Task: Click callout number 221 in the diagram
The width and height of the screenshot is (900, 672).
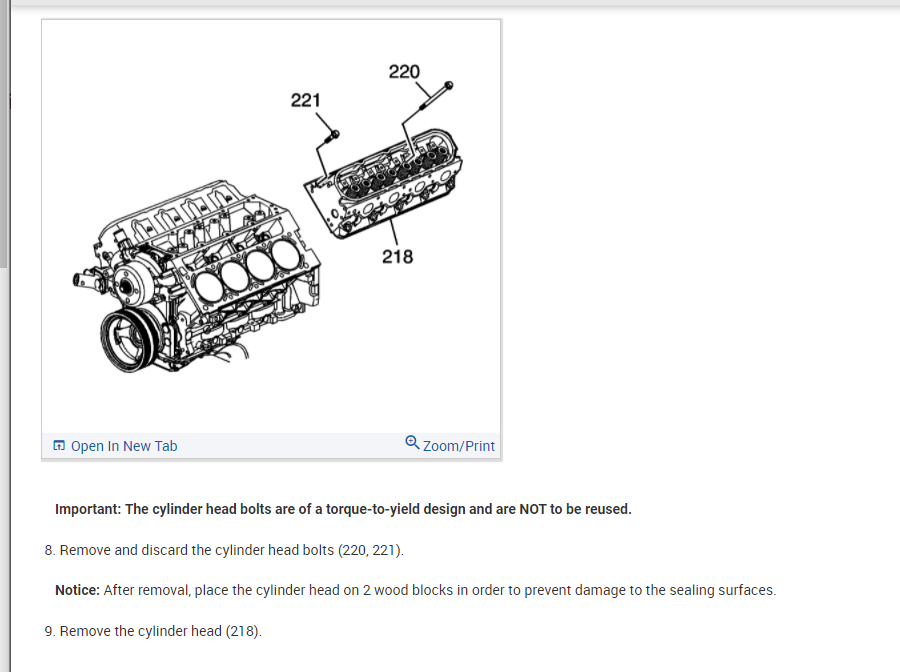Action: tap(305, 100)
